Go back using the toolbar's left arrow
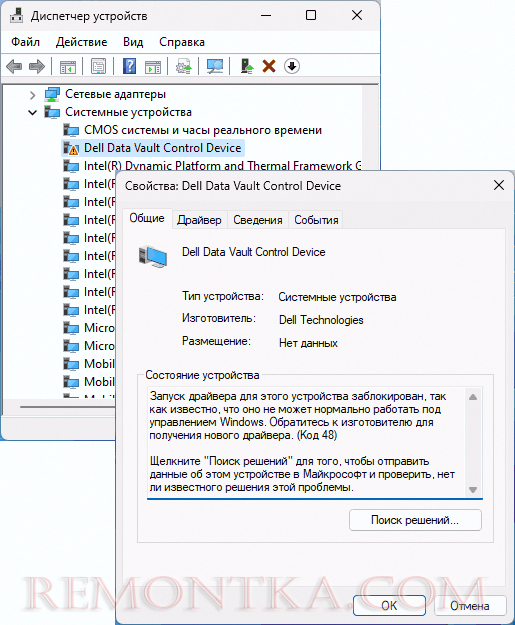Viewport: 515px width, 625px height. (14, 66)
